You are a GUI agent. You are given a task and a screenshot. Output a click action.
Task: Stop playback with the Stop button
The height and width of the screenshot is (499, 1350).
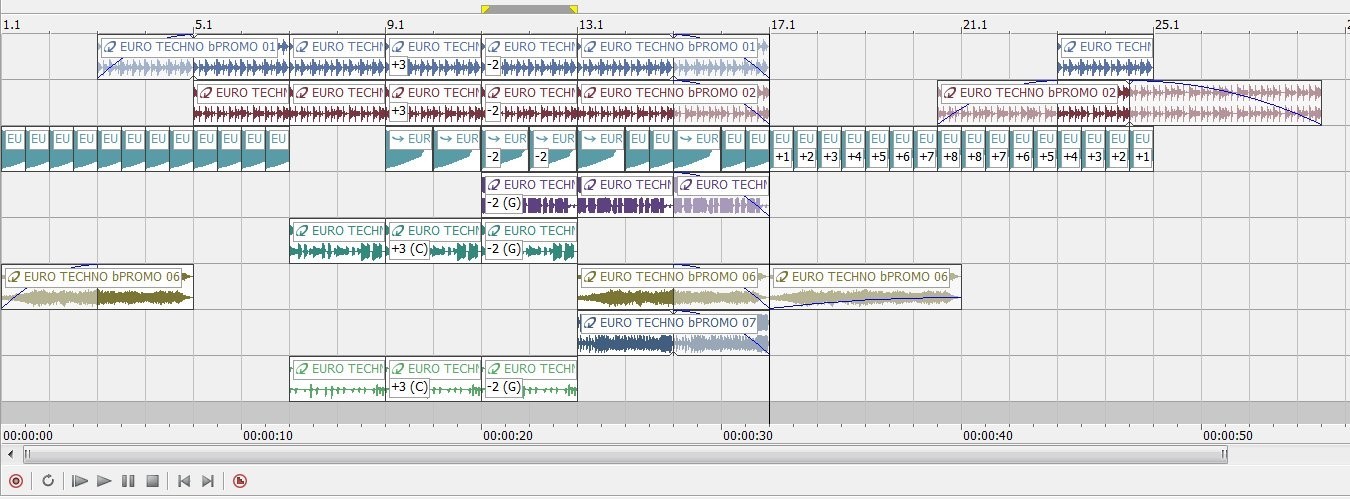[x=153, y=481]
